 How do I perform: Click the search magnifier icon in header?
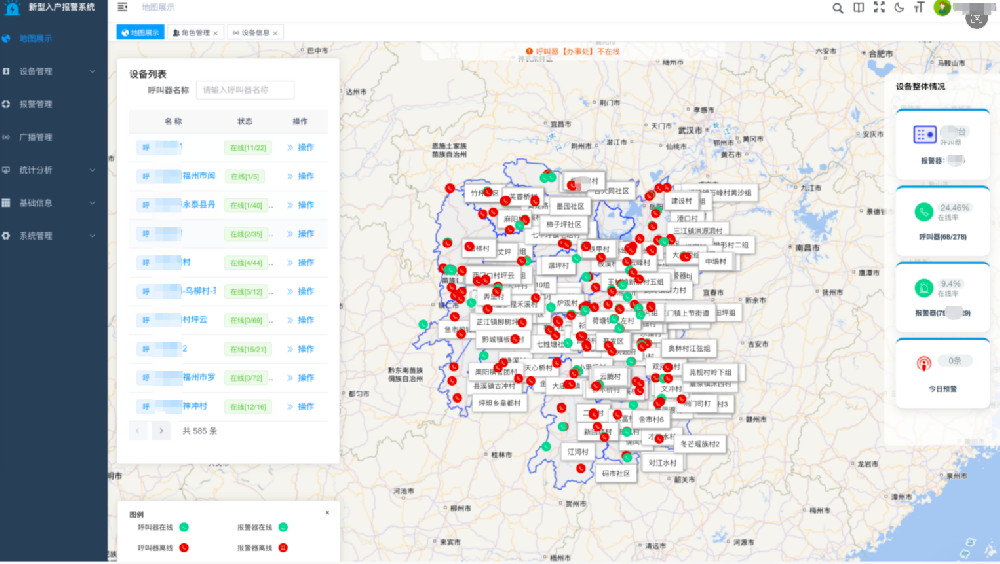coord(838,8)
